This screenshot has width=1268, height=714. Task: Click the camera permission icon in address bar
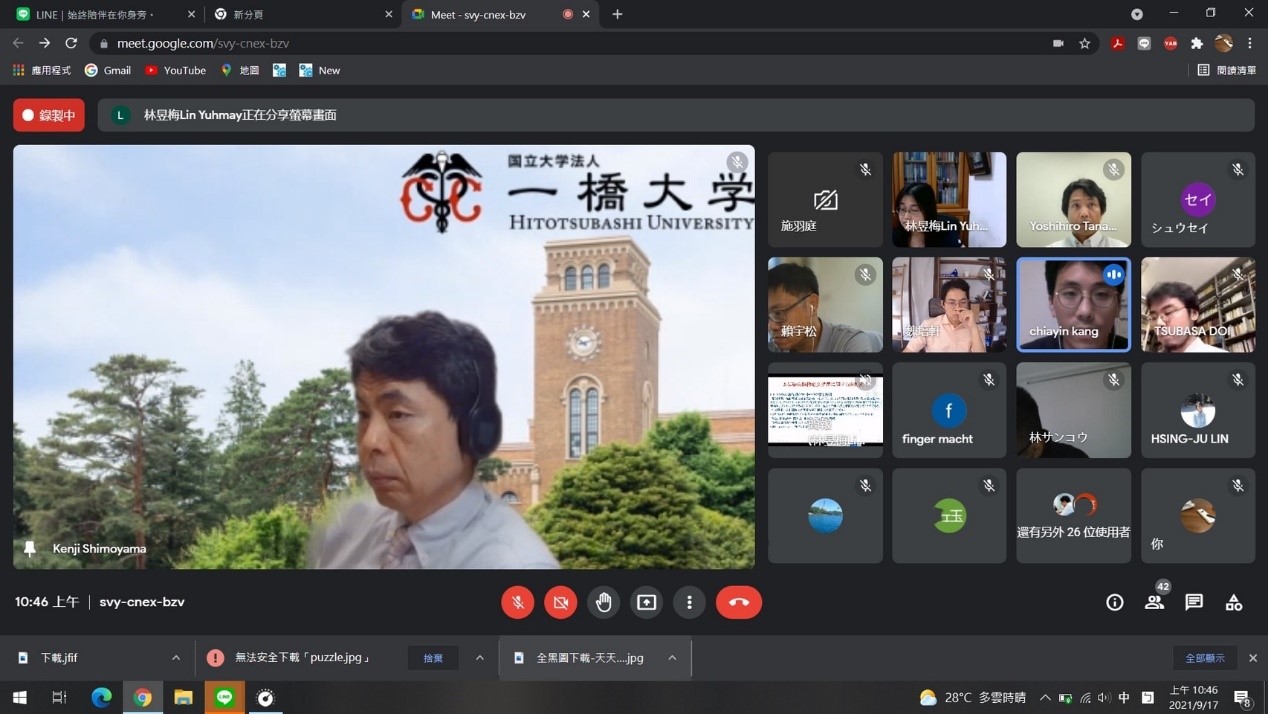[1058, 43]
